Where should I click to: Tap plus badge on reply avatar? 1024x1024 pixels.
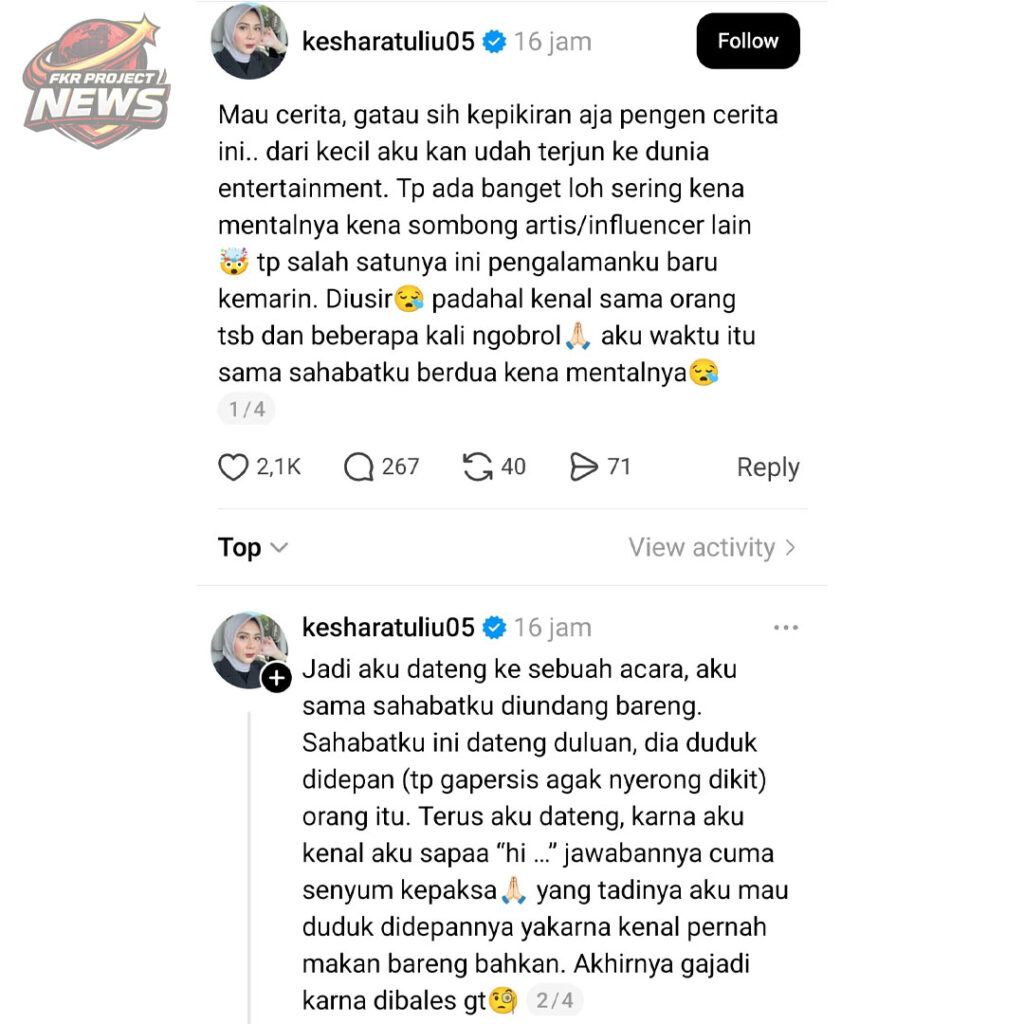pyautogui.click(x=277, y=679)
